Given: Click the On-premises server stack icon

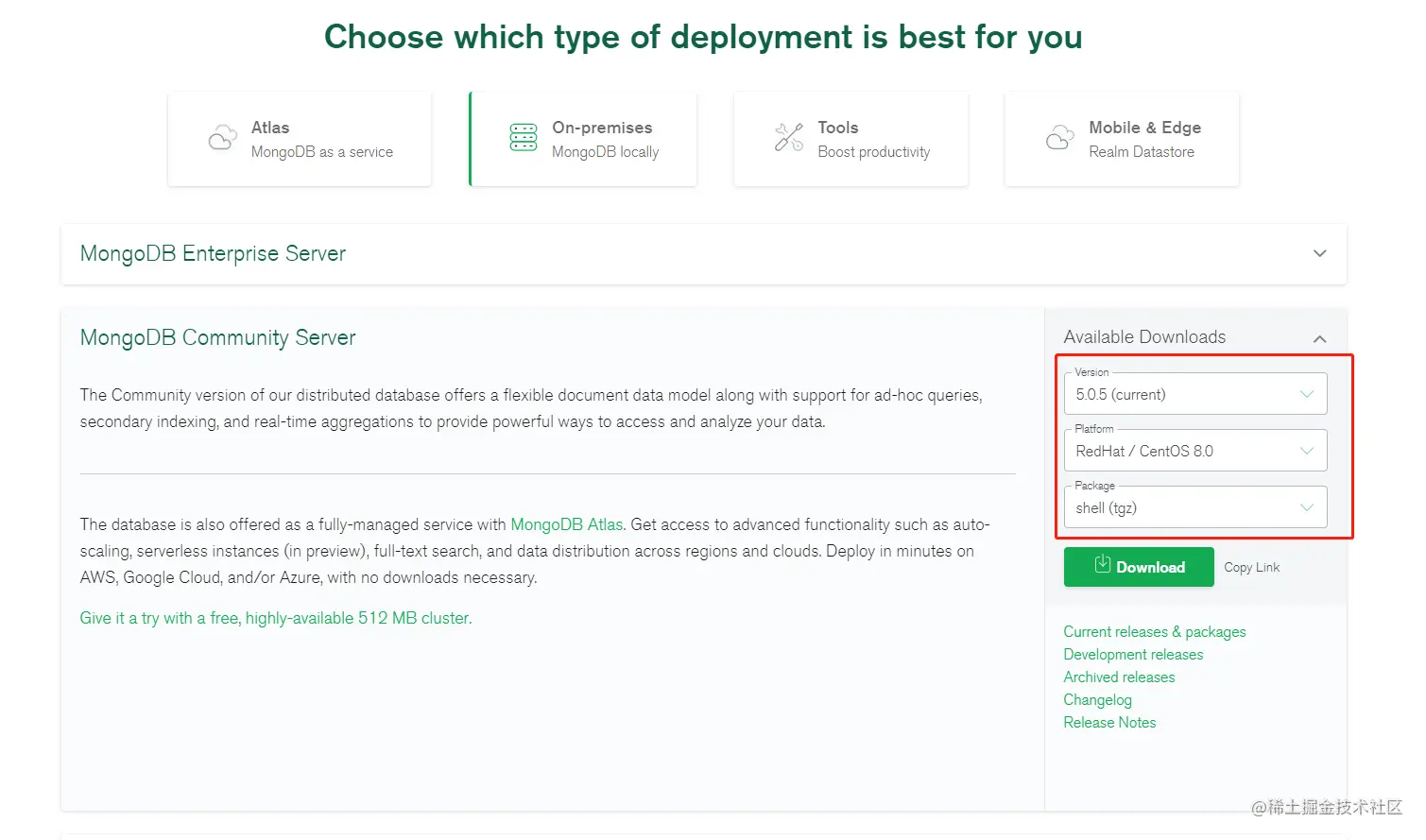Looking at the screenshot, I should click(524, 138).
